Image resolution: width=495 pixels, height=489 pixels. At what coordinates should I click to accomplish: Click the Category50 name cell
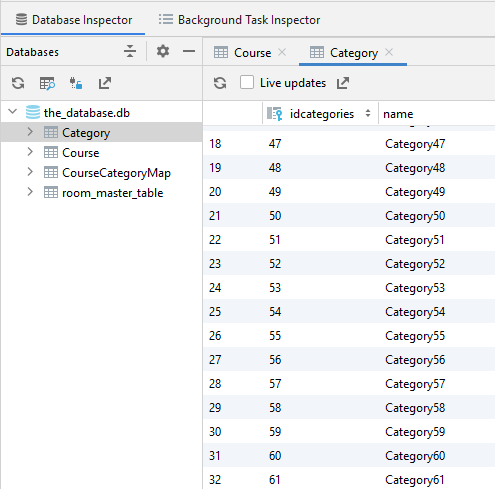pos(415,216)
